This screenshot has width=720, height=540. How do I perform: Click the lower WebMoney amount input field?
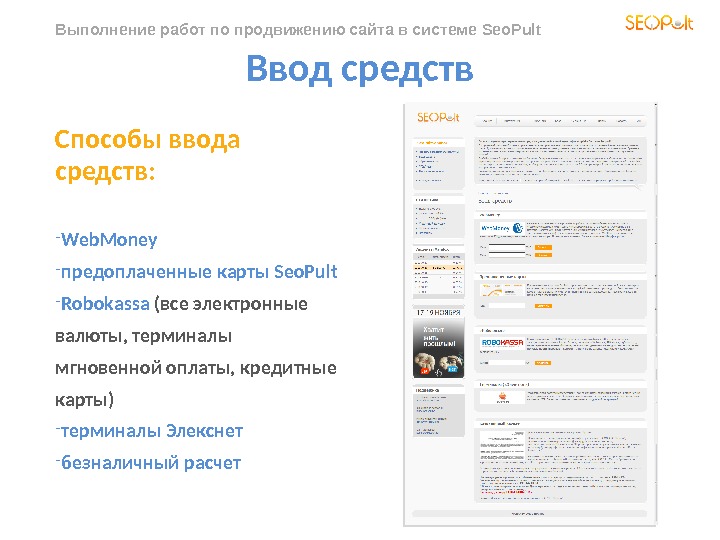click(x=506, y=254)
